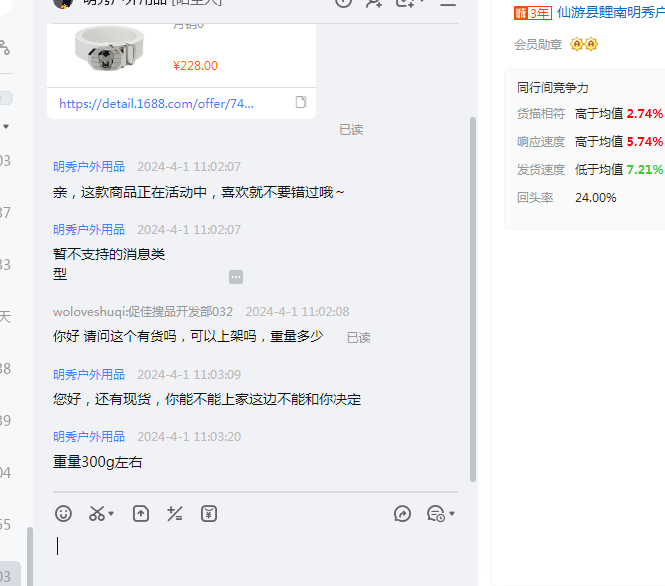Click sender 明秀户外用品 at 11:03:20
Viewport: 665px width, 586px height.
(89, 436)
